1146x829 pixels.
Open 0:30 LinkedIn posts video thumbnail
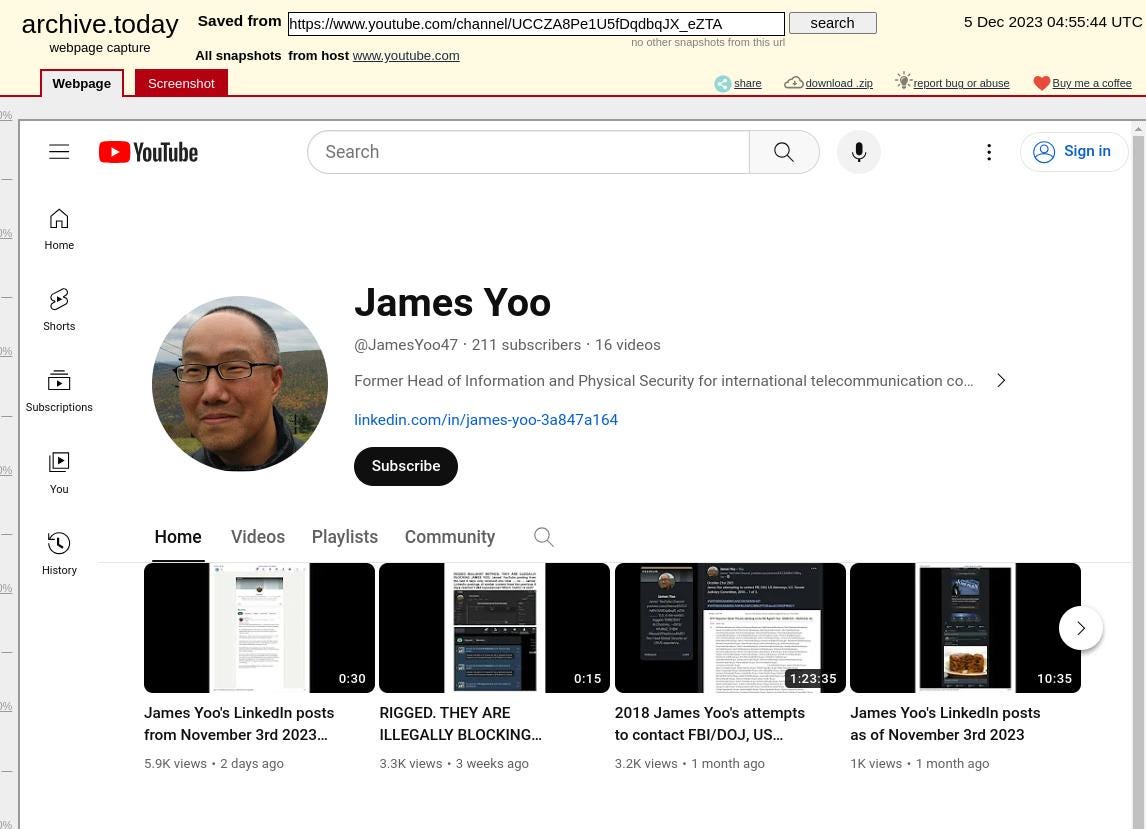259,628
